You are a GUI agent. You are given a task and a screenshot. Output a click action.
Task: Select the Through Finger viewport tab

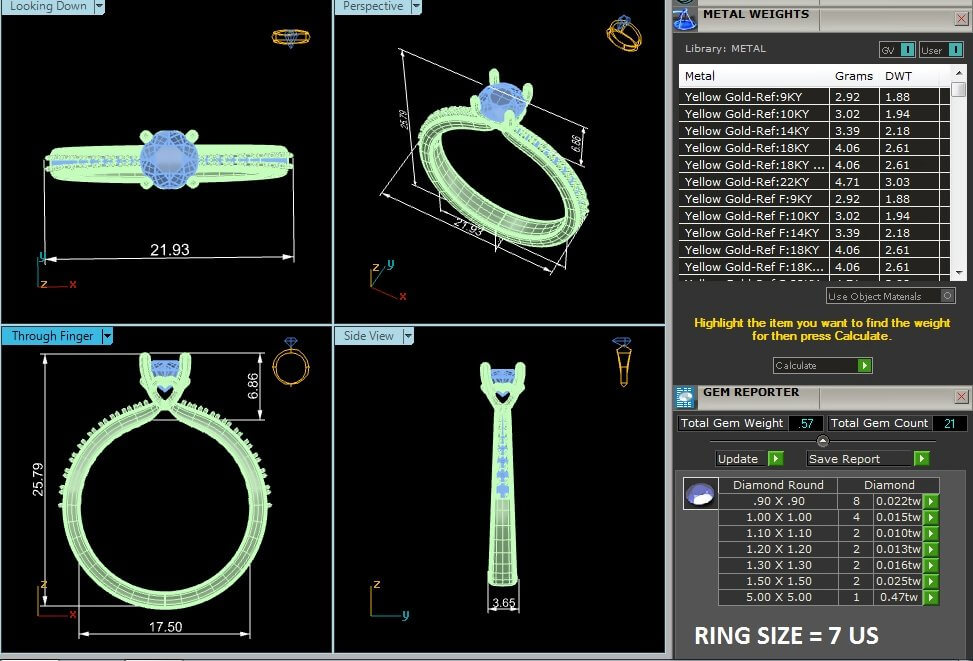(52, 336)
